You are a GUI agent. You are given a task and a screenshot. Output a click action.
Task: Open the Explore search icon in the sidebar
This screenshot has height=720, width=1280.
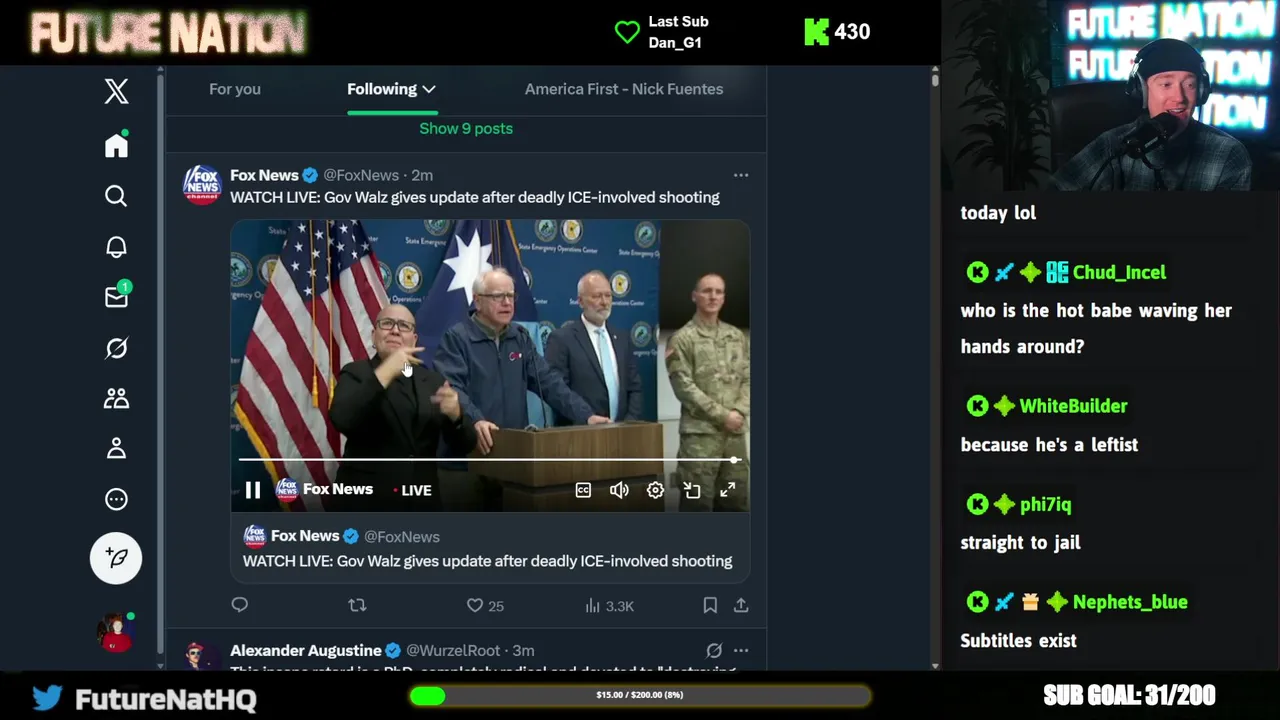pos(116,196)
